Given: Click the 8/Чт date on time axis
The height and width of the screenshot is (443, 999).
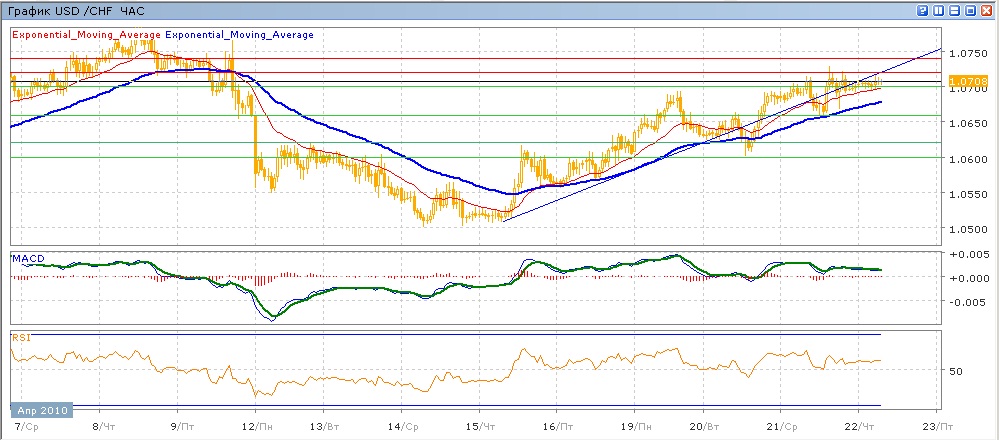Looking at the screenshot, I should coord(102,424).
